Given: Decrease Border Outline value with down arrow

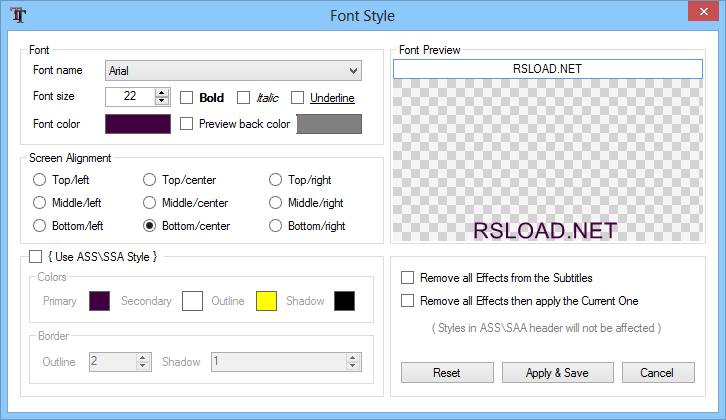Looking at the screenshot, I should (143, 366).
